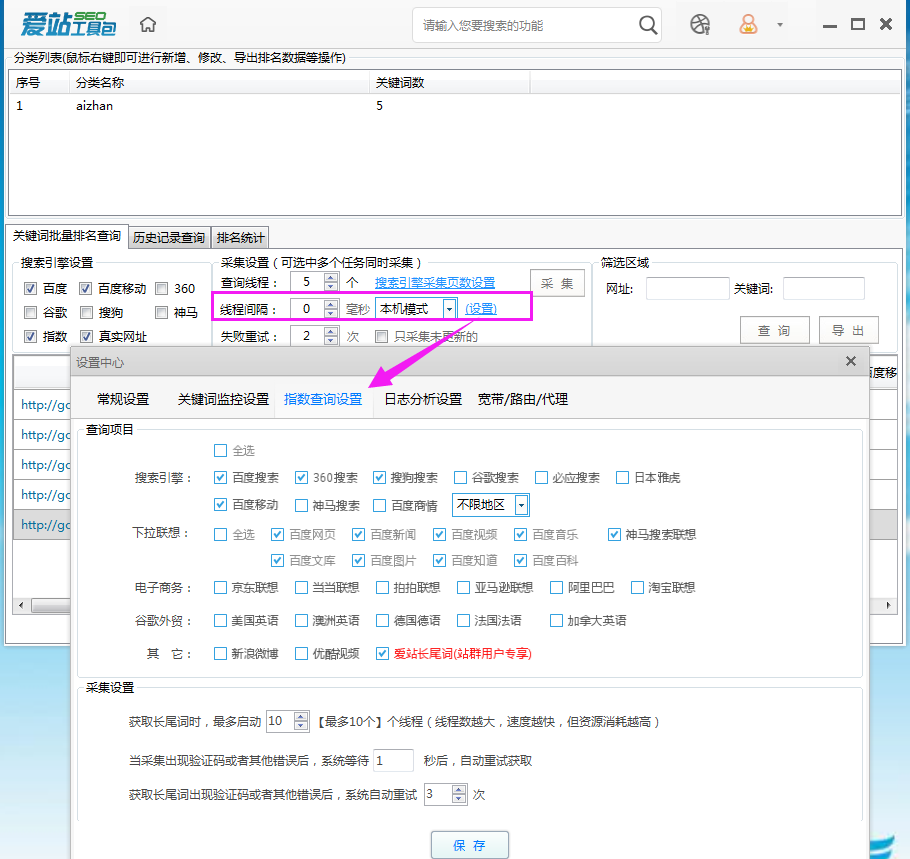Uncheck the 百度搜索 checkbox

click(x=220, y=477)
